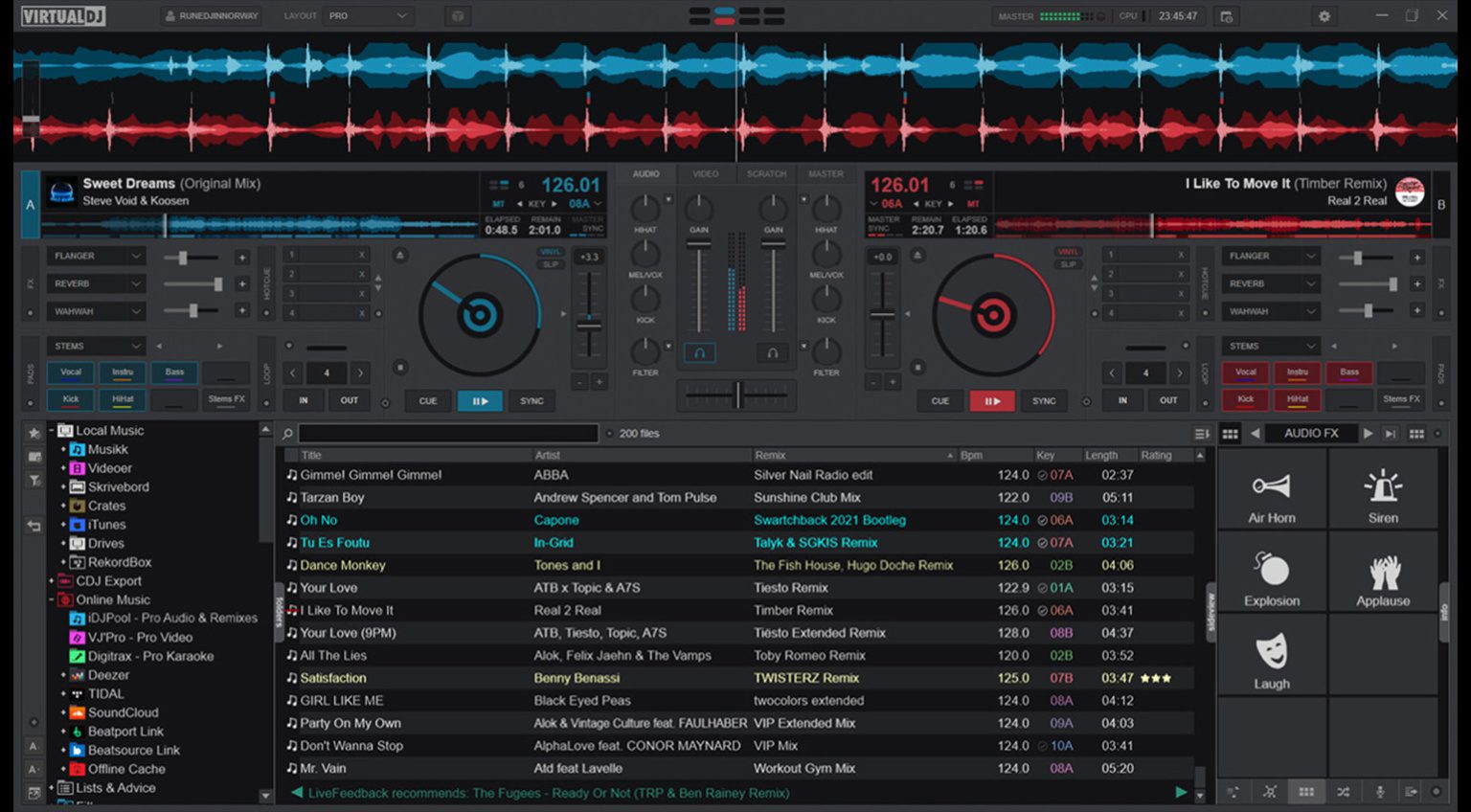
Task: Open the MASTER tab in the mixer
Action: pos(826,173)
